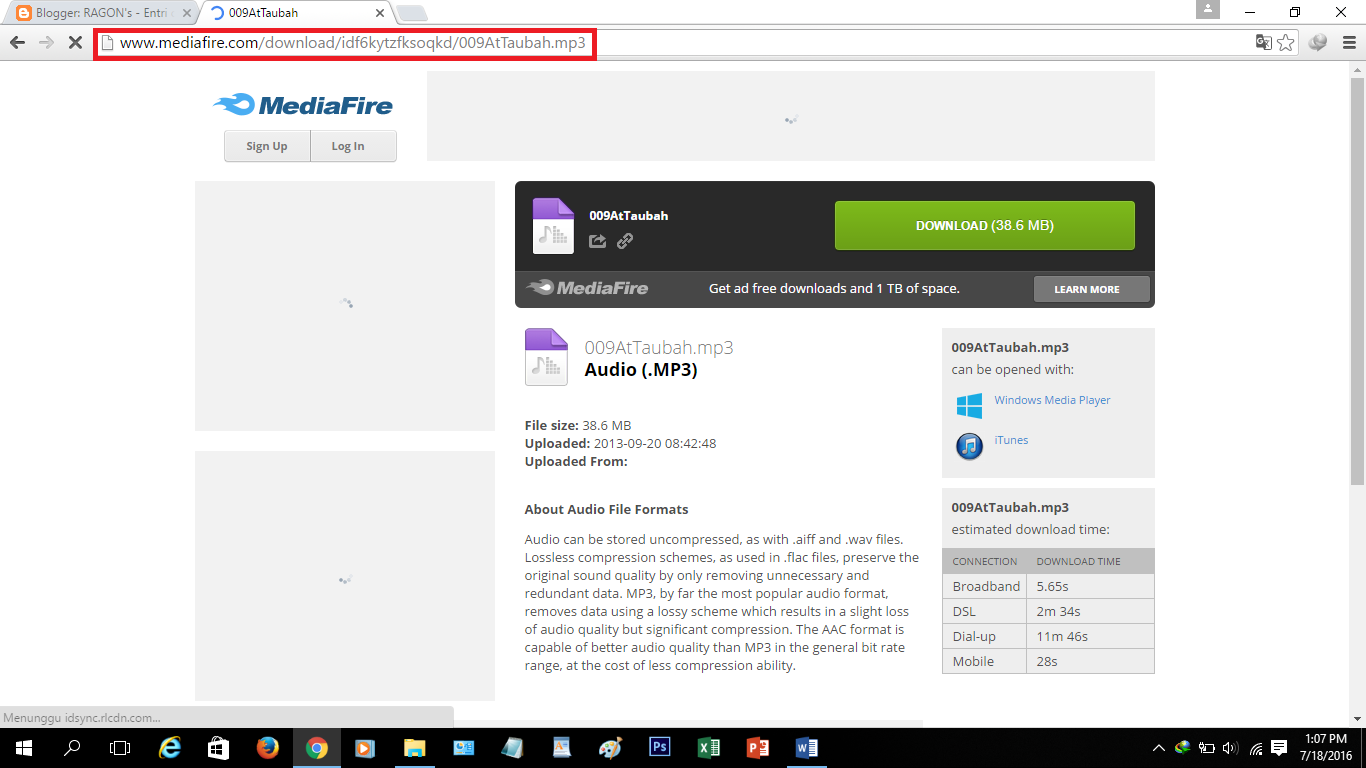The width and height of the screenshot is (1366, 768).
Task: Navigate back with the browser back arrow
Action: tap(16, 43)
